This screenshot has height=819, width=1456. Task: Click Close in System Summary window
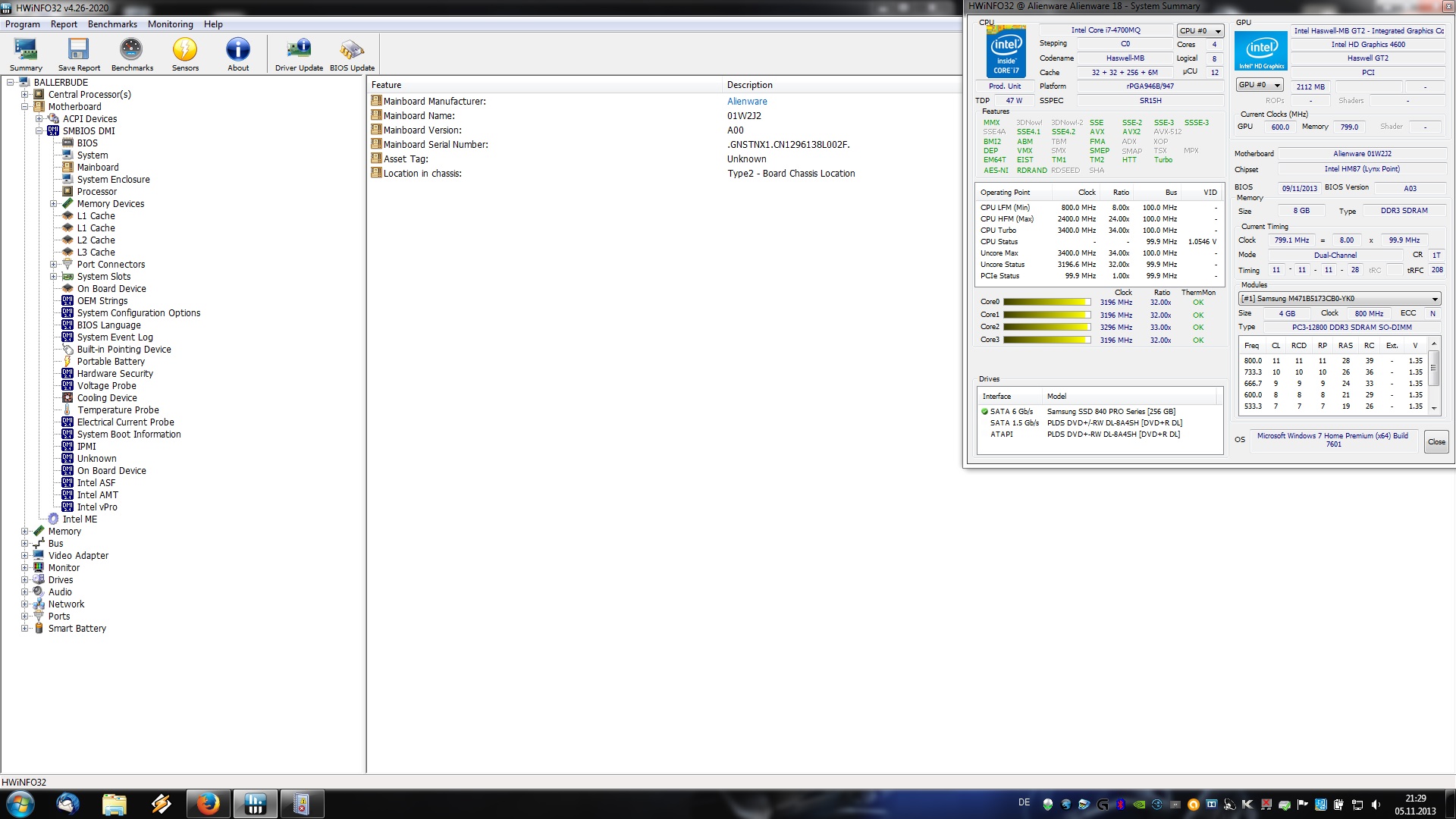1436,442
